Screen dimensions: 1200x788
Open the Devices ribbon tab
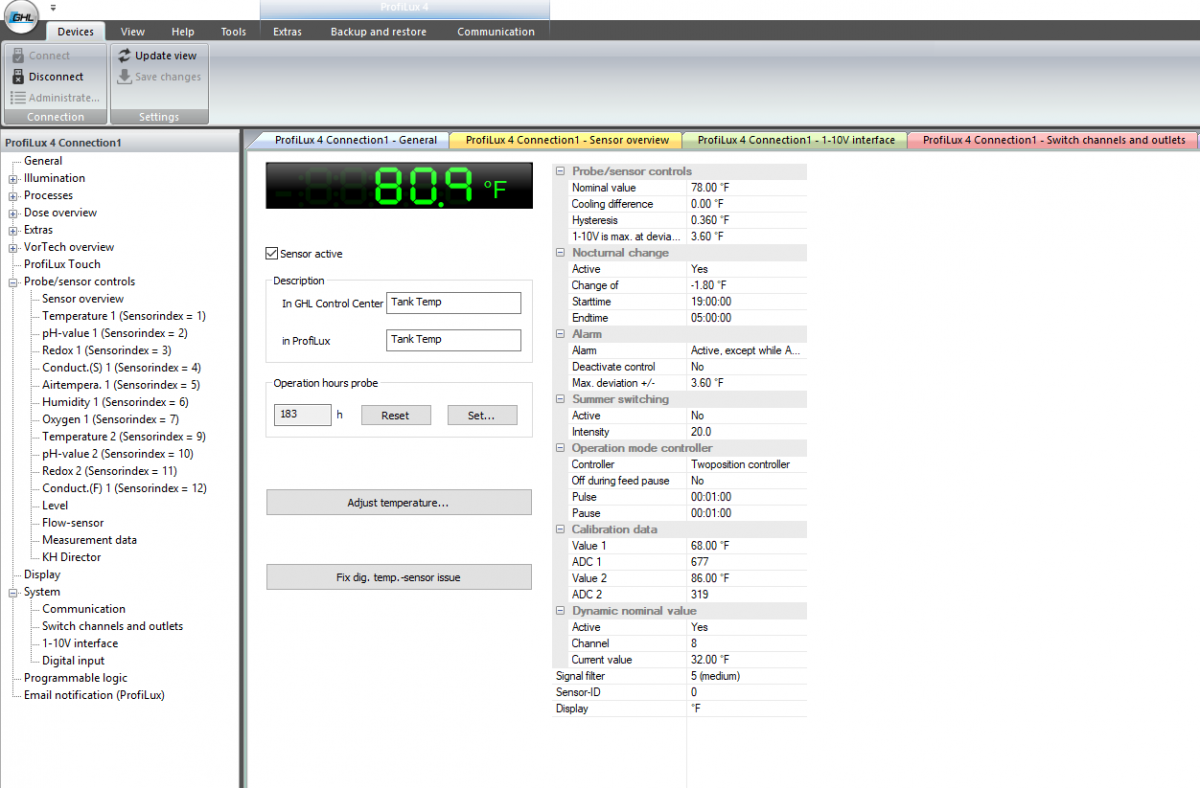[76, 32]
